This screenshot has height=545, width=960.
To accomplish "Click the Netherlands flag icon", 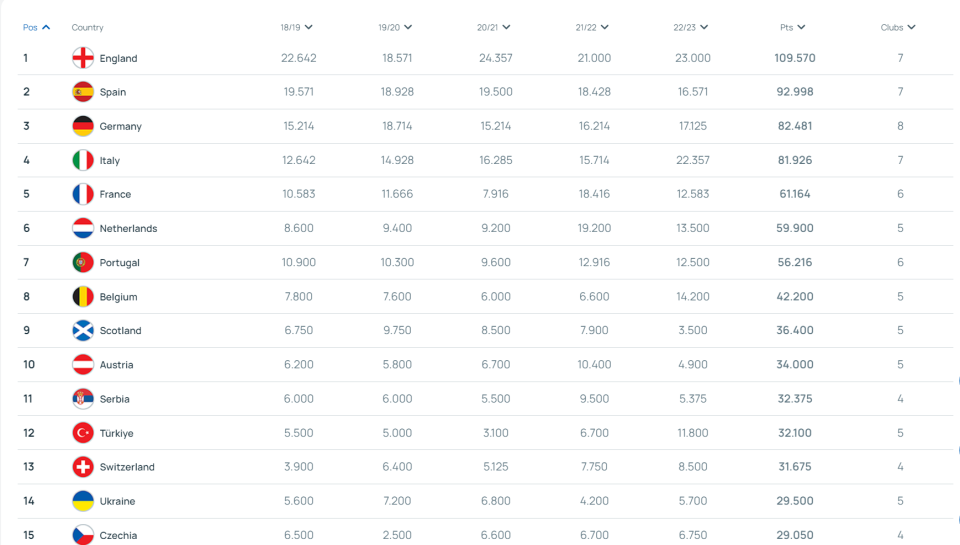I will click(x=83, y=228).
